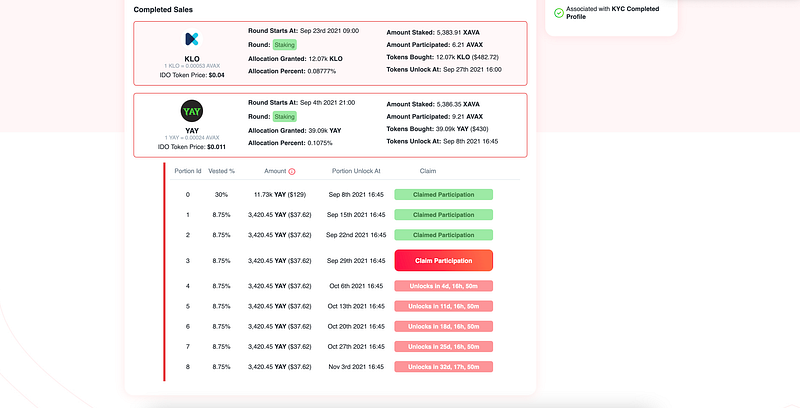Click the Unlocks in 25d countdown badge
800x408 pixels.
point(443,347)
